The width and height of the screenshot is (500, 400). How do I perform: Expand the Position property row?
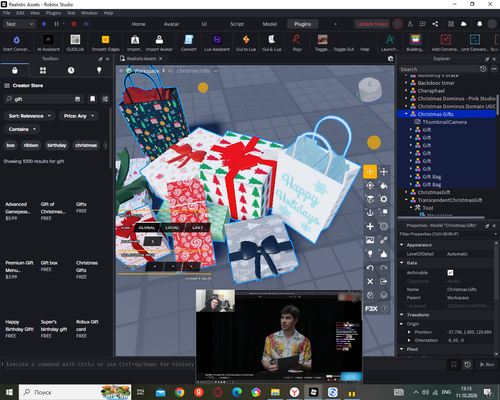click(409, 332)
